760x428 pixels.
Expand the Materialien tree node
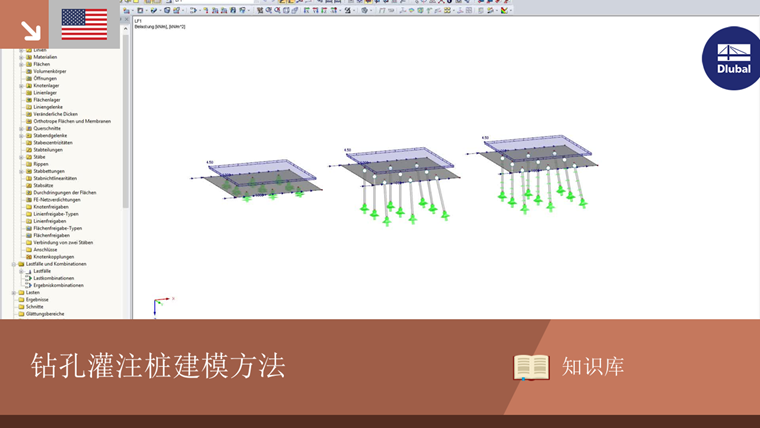(x=21, y=57)
